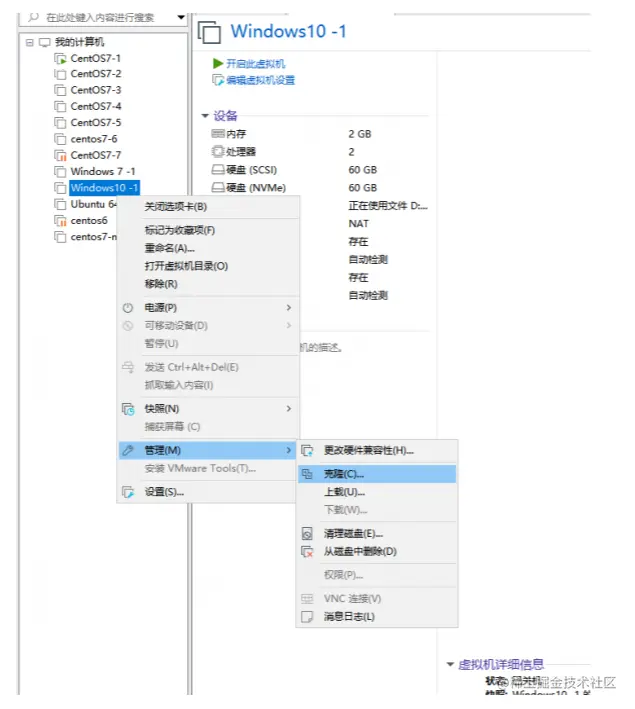Click the 开启此虚拟机 link
This screenshot has width=635, height=709.
[256, 64]
